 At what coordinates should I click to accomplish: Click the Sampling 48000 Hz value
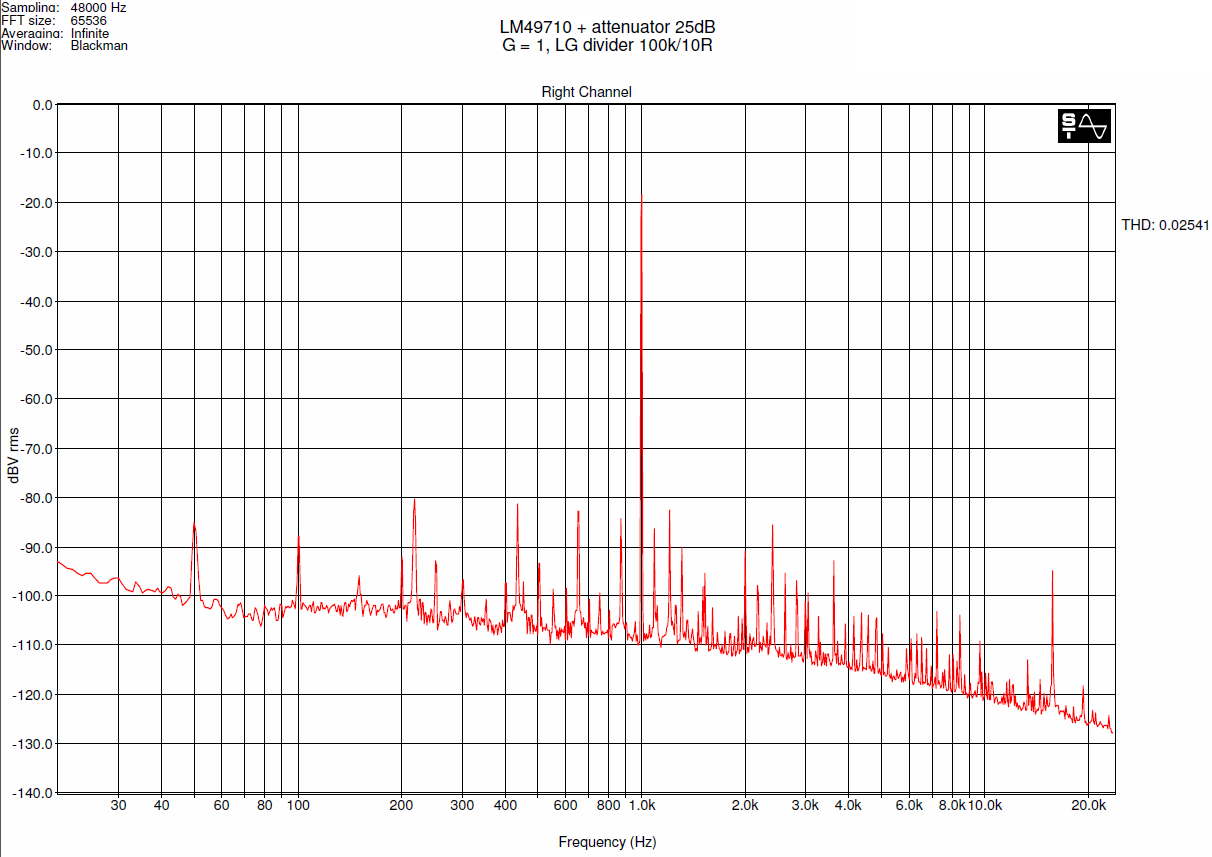pyautogui.click(x=98, y=7)
